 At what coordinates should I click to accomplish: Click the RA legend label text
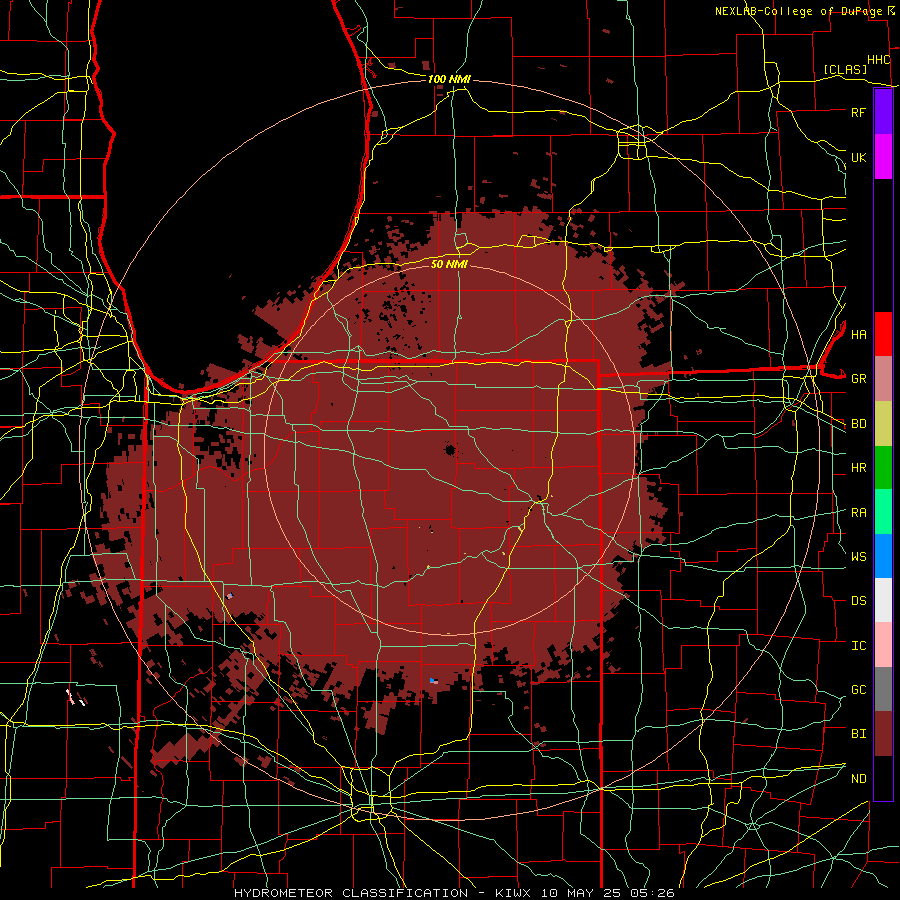(858, 512)
